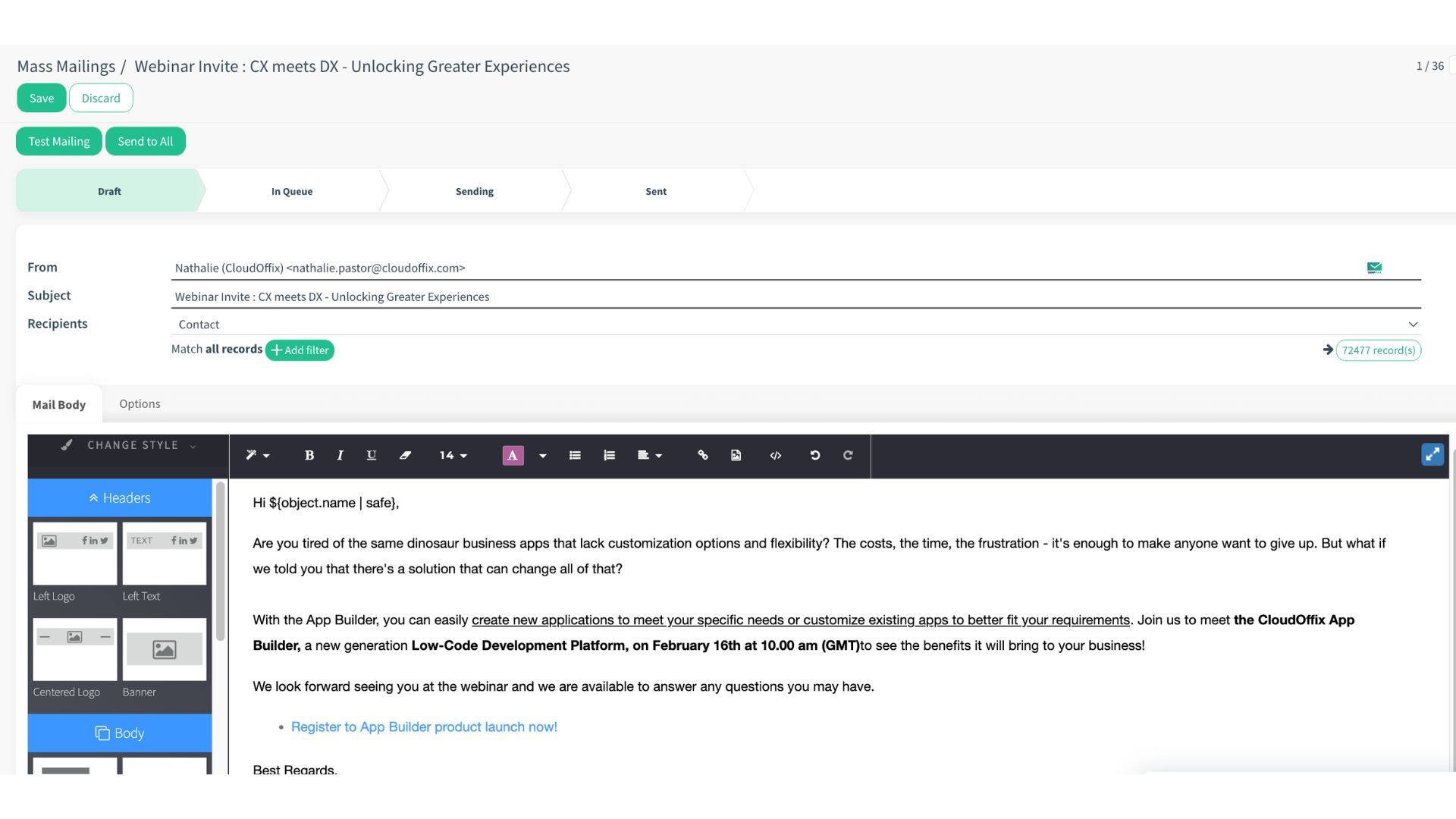Open the paragraph alignment dropdown
The image size is (1456, 819).
pyautogui.click(x=649, y=456)
